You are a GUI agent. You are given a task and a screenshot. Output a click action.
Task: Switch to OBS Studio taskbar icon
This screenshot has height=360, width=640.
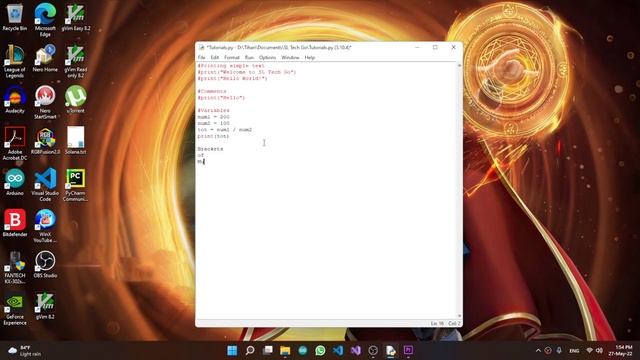[373, 351]
